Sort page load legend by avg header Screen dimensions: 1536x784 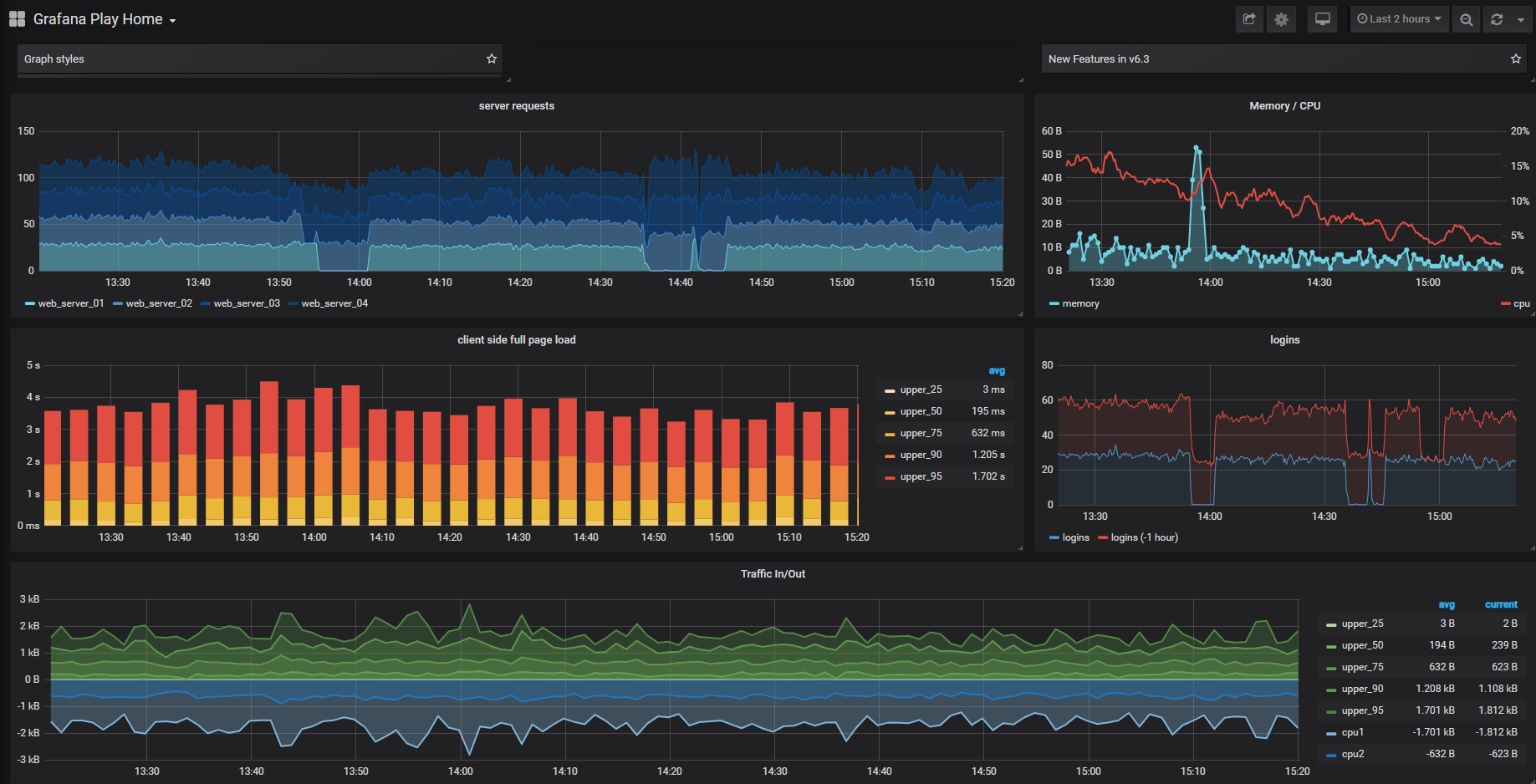(997, 370)
